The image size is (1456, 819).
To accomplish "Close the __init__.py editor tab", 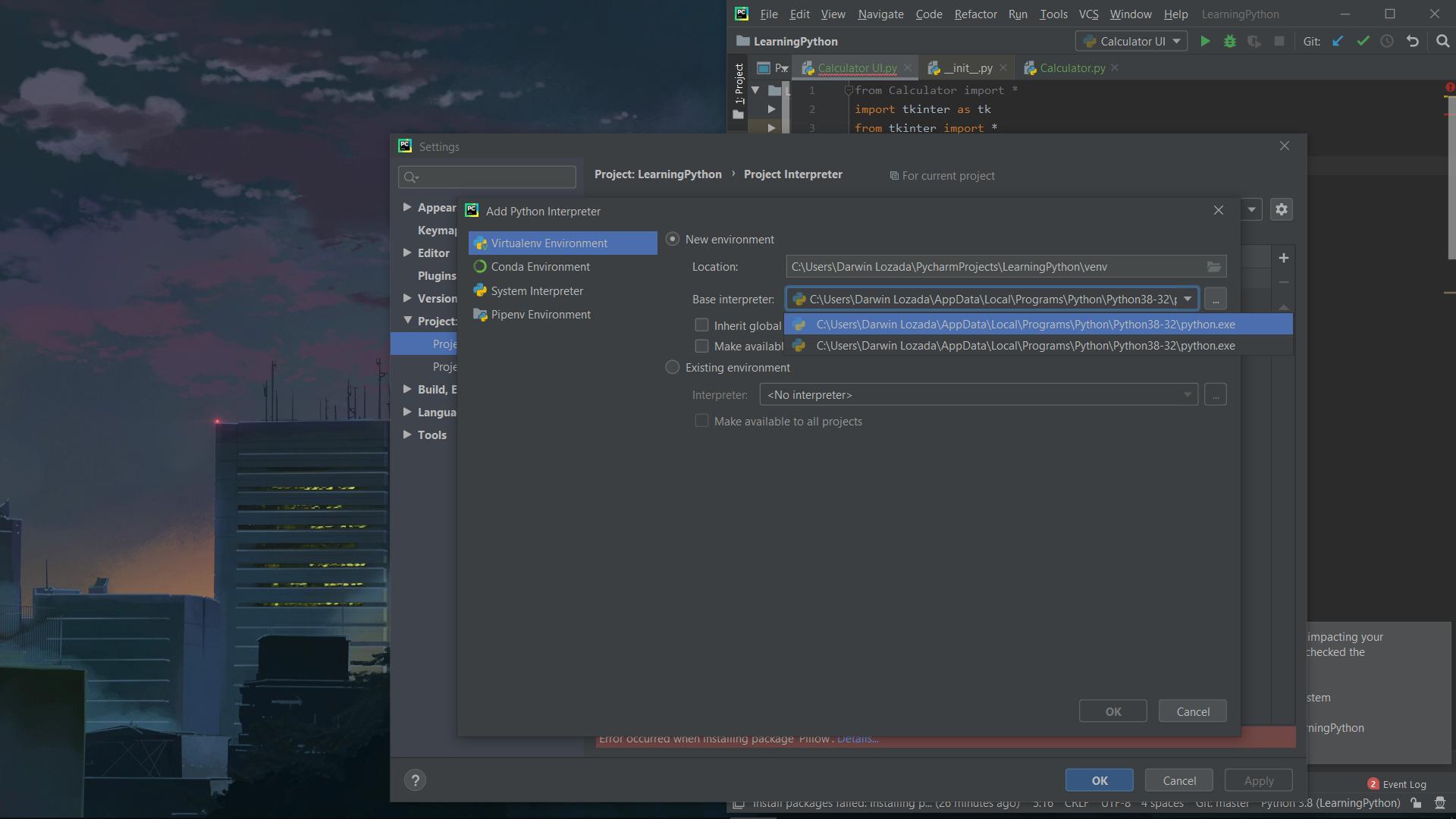I will [x=1003, y=67].
